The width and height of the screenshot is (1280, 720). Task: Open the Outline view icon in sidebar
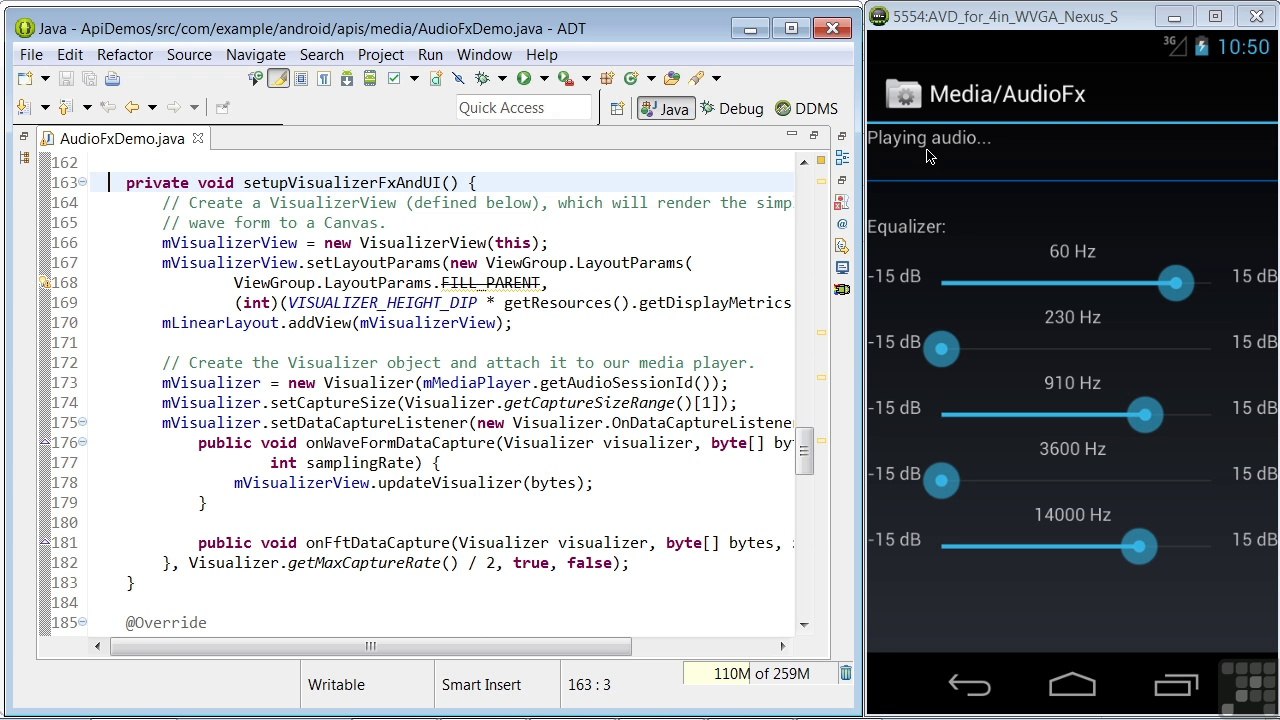click(x=842, y=157)
